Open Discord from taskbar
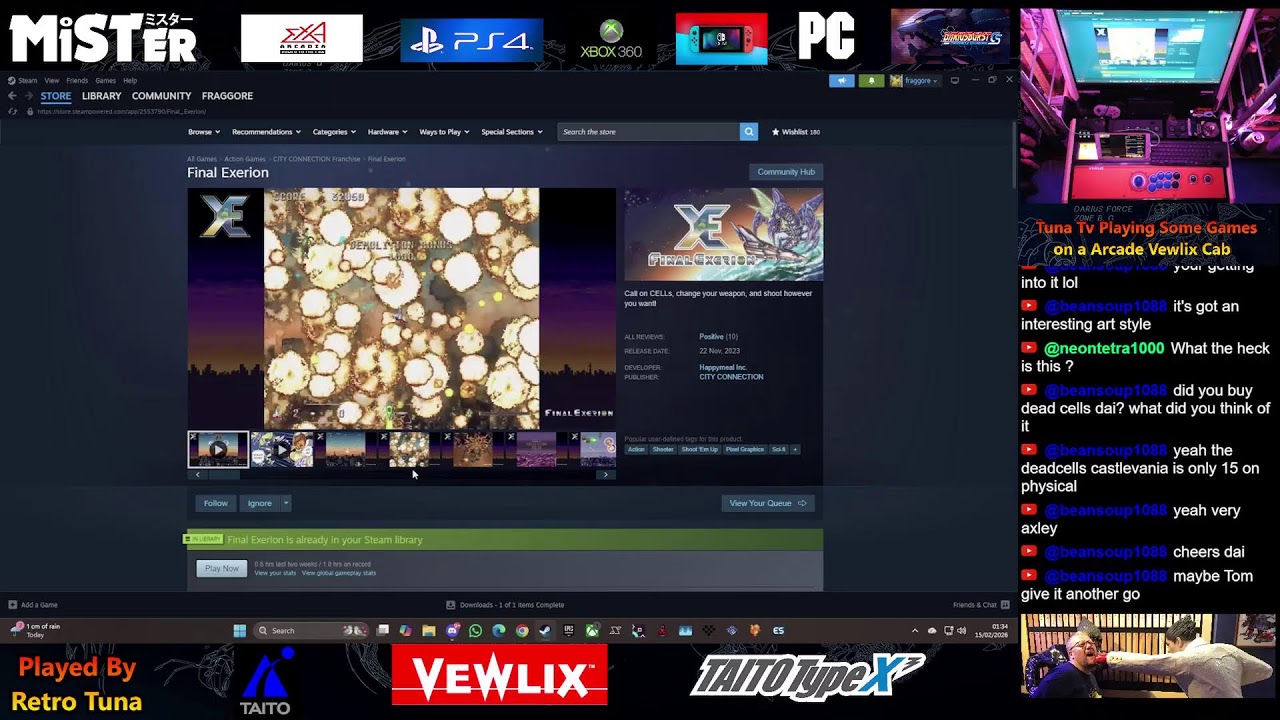 pos(452,631)
